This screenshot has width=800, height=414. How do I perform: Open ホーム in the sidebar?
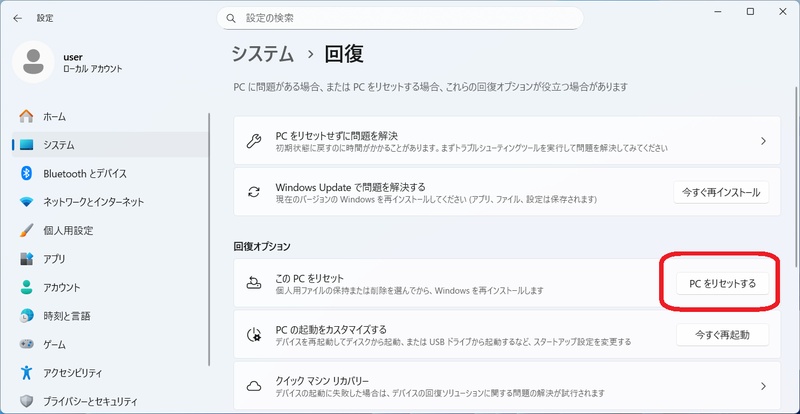tap(110, 116)
